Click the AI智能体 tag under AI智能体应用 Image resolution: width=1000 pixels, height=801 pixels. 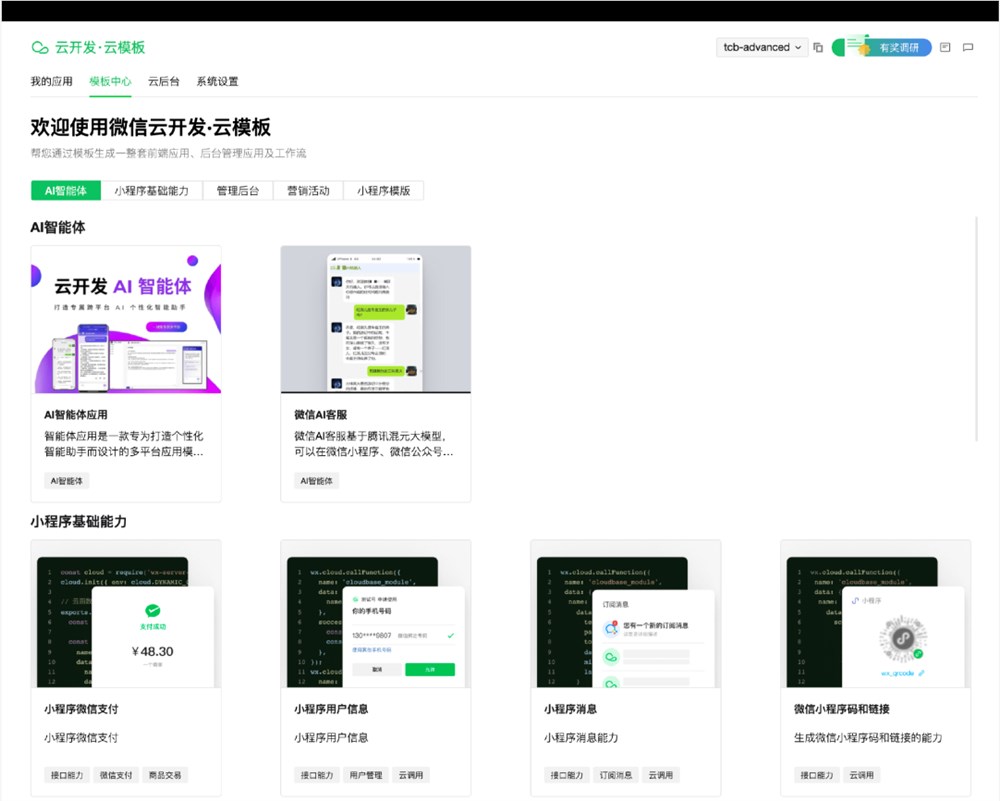coord(66,480)
